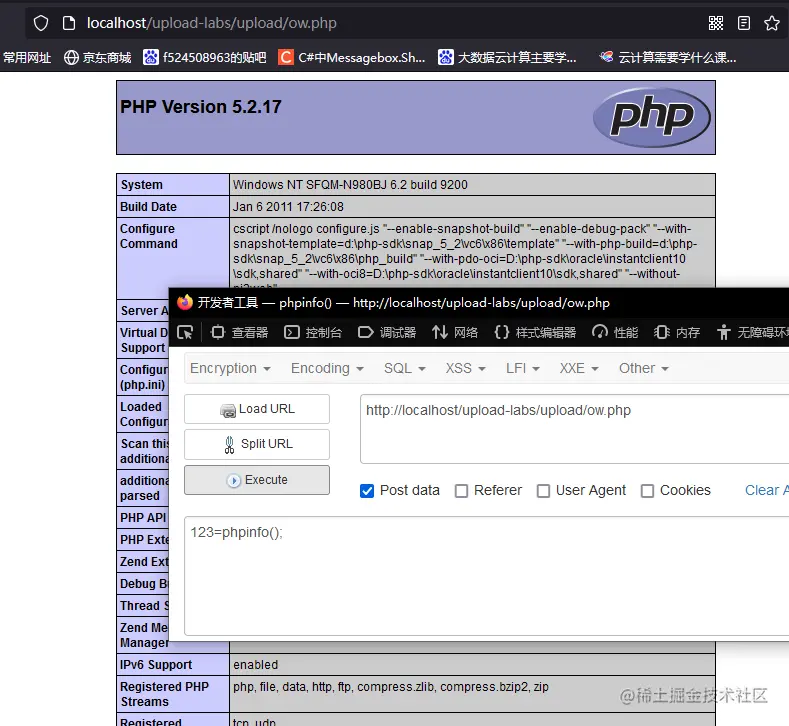Click the Split URL button

point(257,444)
